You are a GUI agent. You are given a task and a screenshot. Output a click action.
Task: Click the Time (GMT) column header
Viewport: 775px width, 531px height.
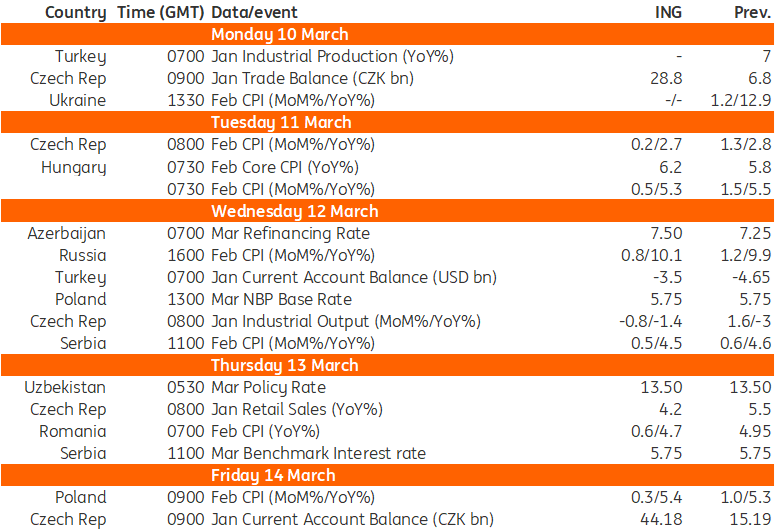tap(160, 12)
